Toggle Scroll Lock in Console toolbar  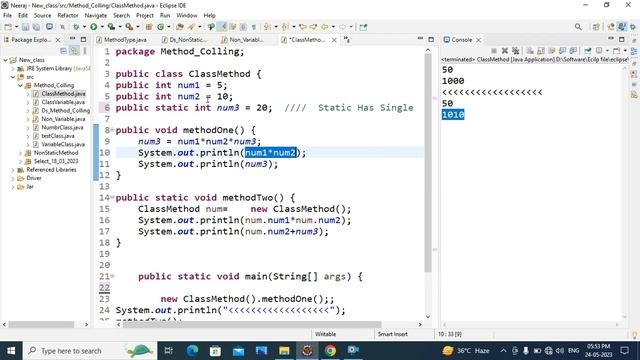[x=541, y=51]
